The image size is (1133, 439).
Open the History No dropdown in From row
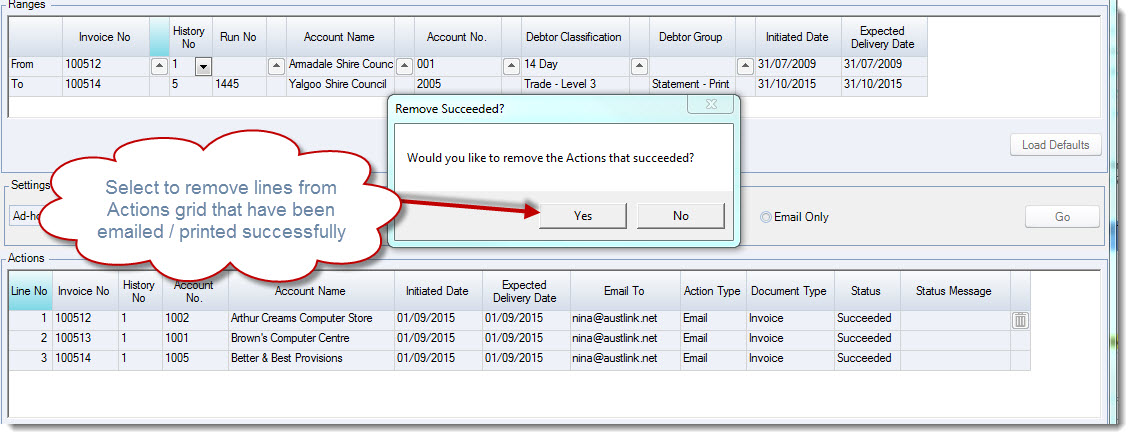click(x=203, y=66)
